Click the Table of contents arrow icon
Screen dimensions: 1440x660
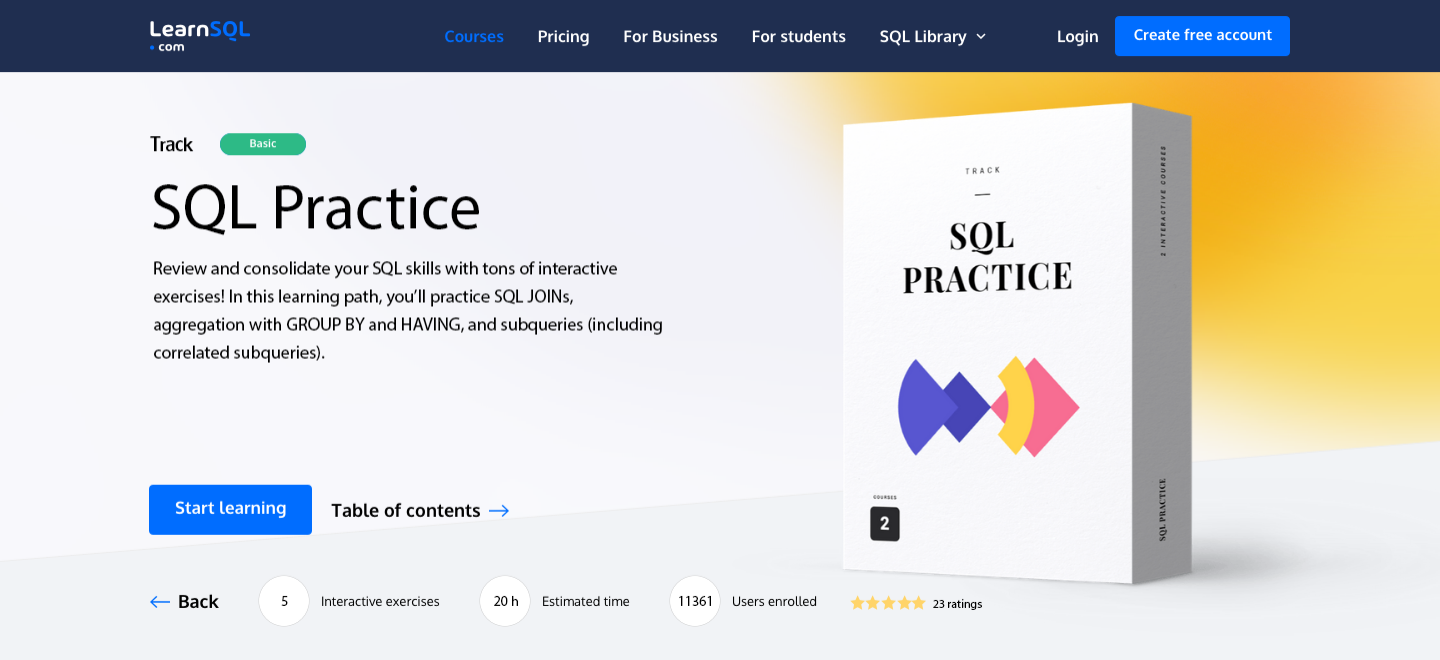(499, 511)
